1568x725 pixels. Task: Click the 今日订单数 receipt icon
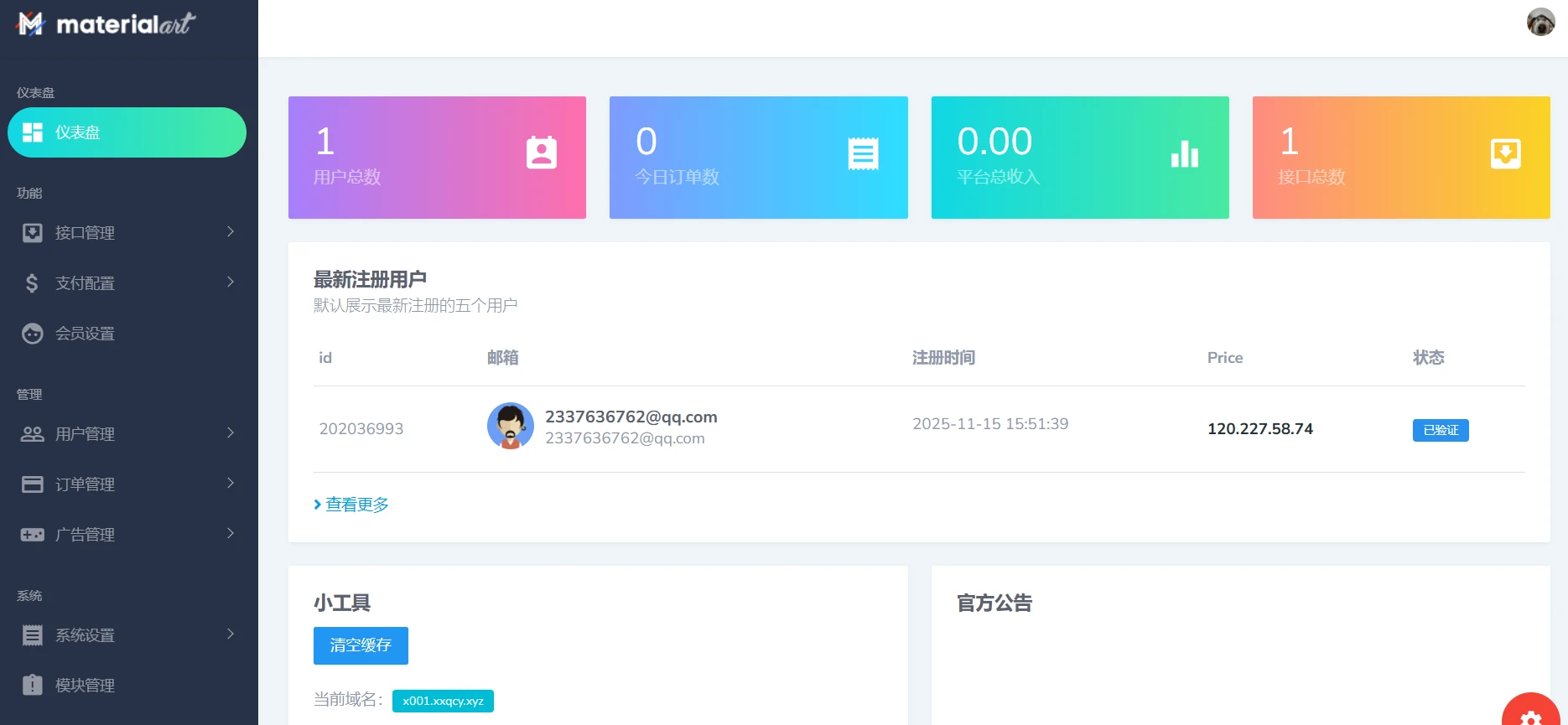[x=863, y=153]
